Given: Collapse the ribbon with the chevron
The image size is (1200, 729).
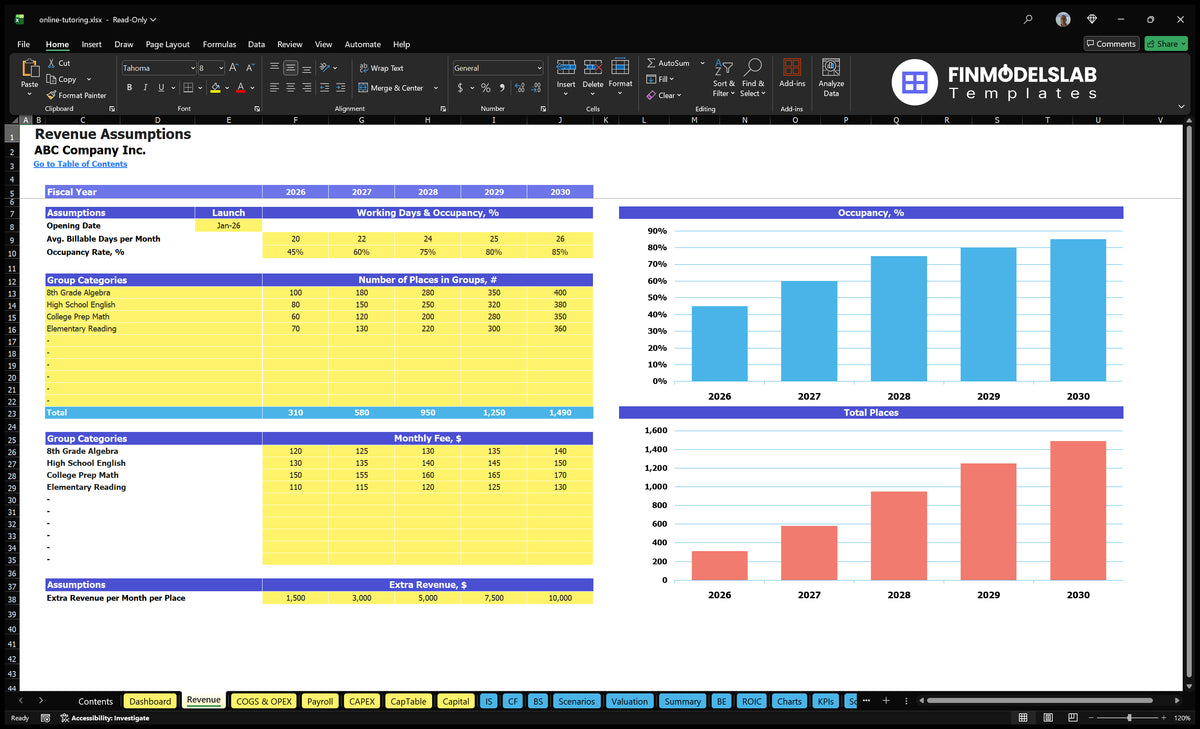Looking at the screenshot, I should coord(1180,108).
